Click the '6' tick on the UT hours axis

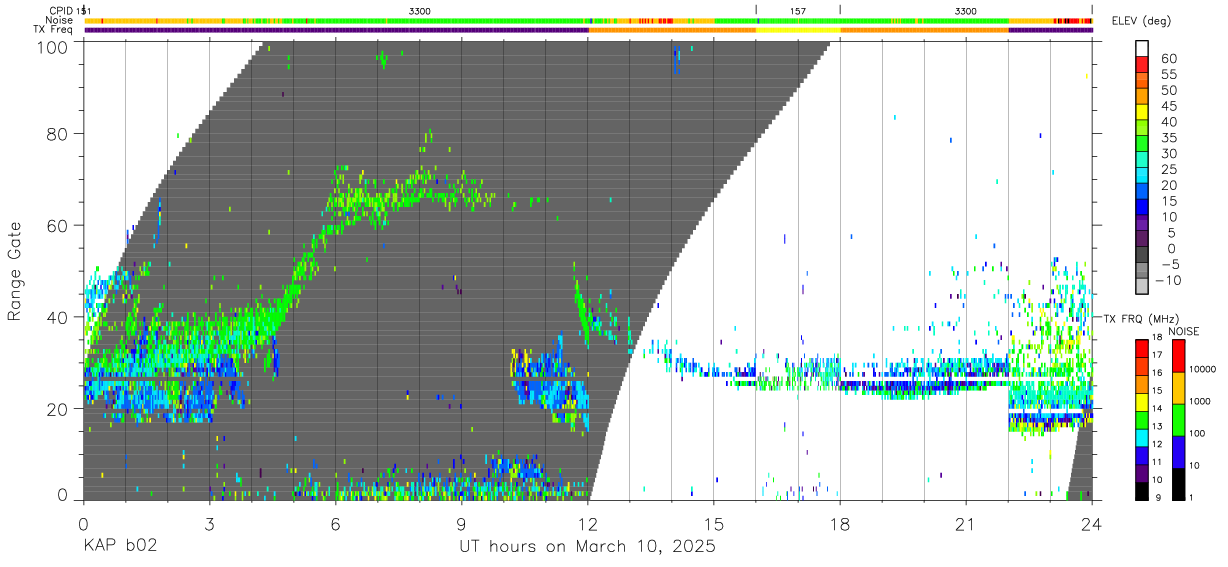(335, 524)
